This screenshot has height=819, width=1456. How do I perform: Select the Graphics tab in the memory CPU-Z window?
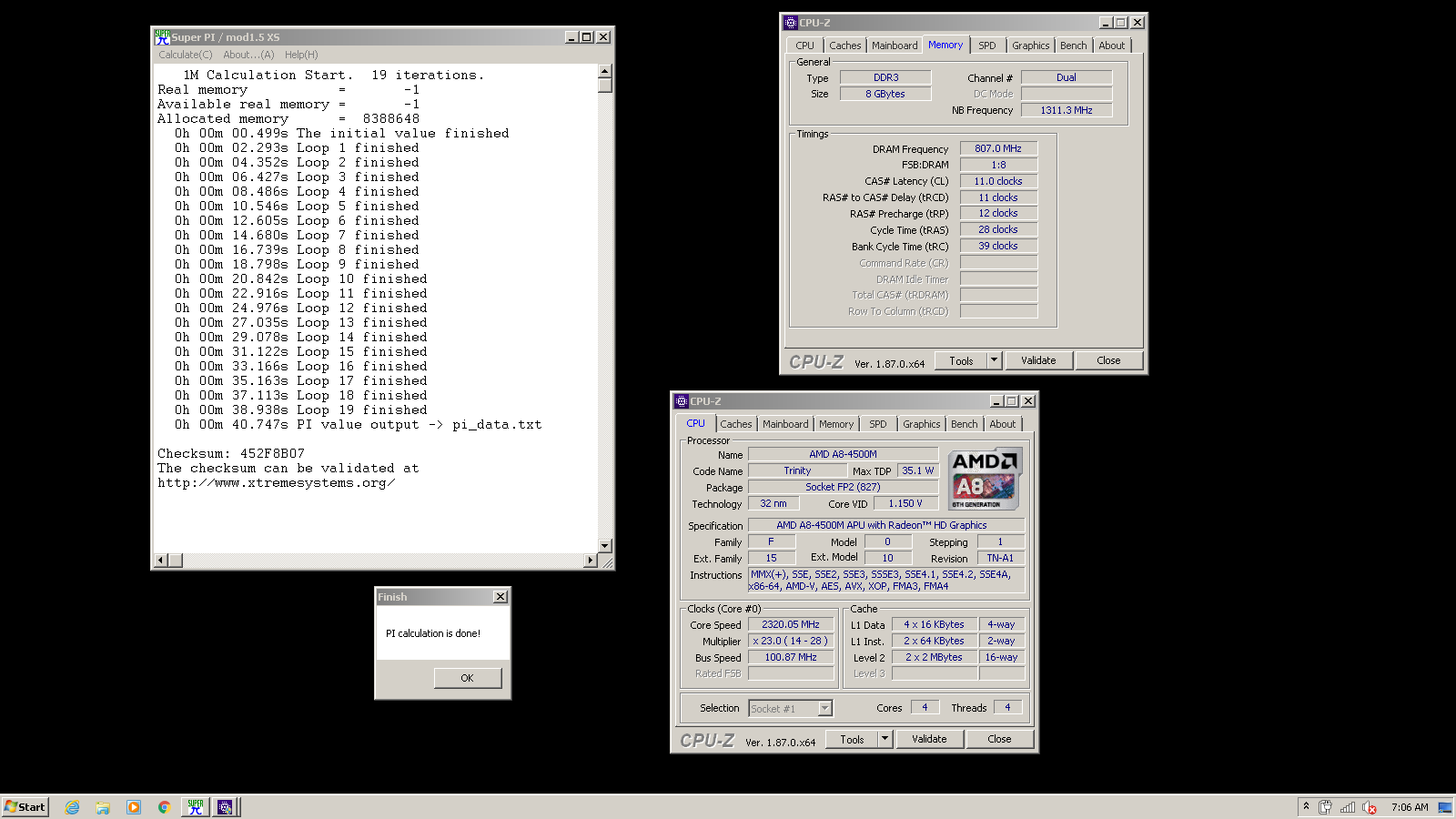pyautogui.click(x=1031, y=45)
